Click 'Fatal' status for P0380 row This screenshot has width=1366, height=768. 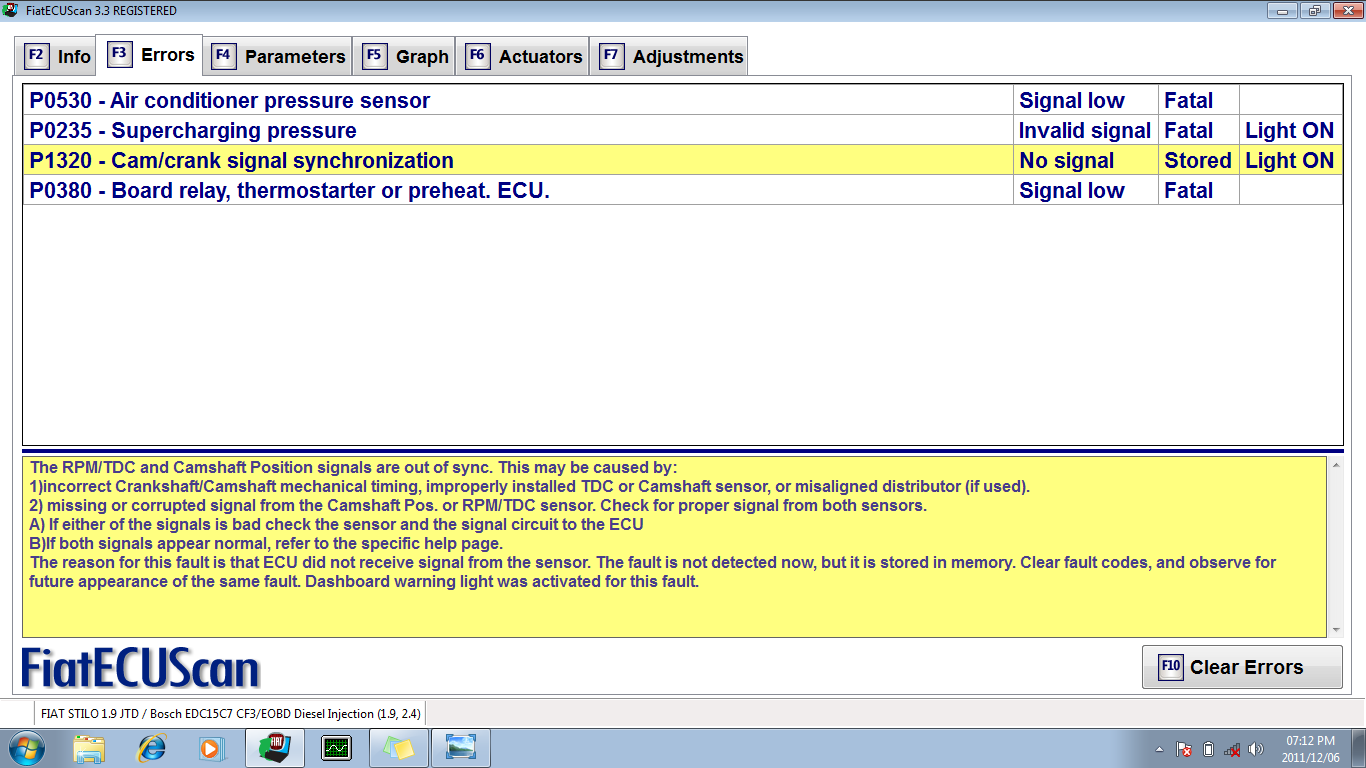pos(1199,190)
